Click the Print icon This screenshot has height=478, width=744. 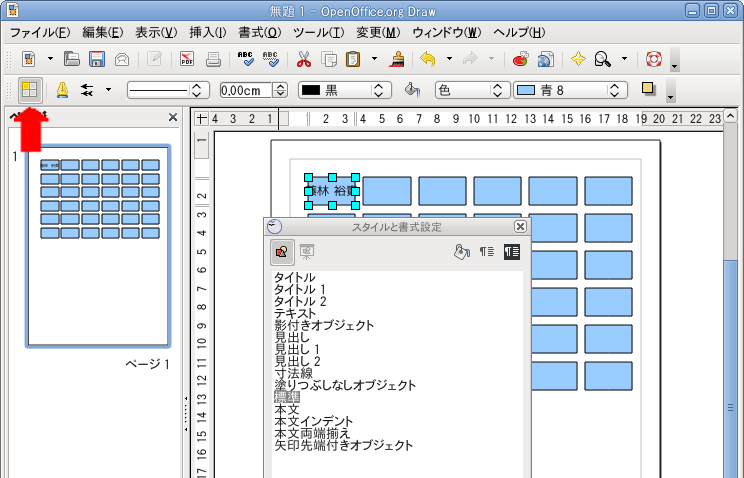tap(213, 59)
